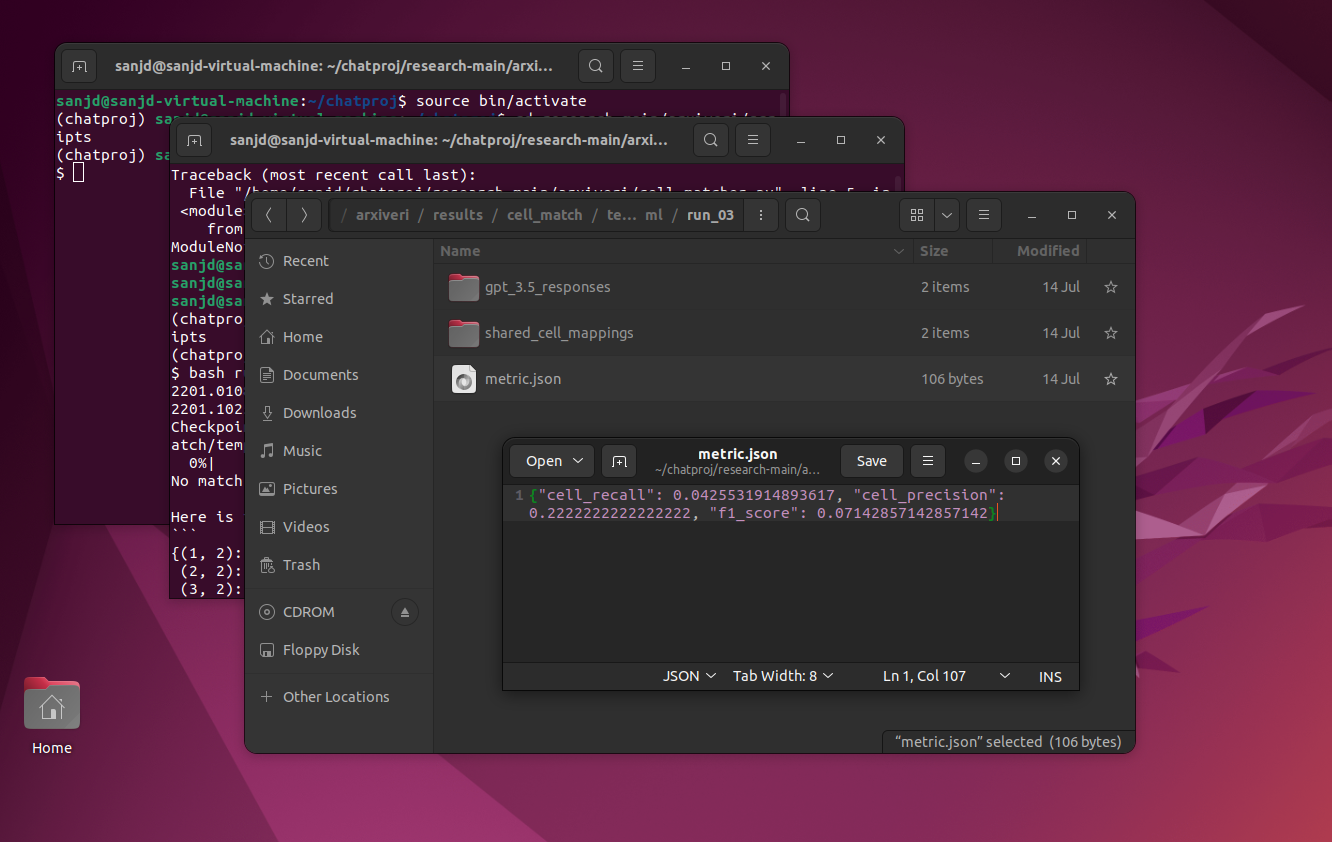Expand the Open recent files dropdown arrow
Image resolution: width=1332 pixels, height=842 pixels.
[x=579, y=461]
